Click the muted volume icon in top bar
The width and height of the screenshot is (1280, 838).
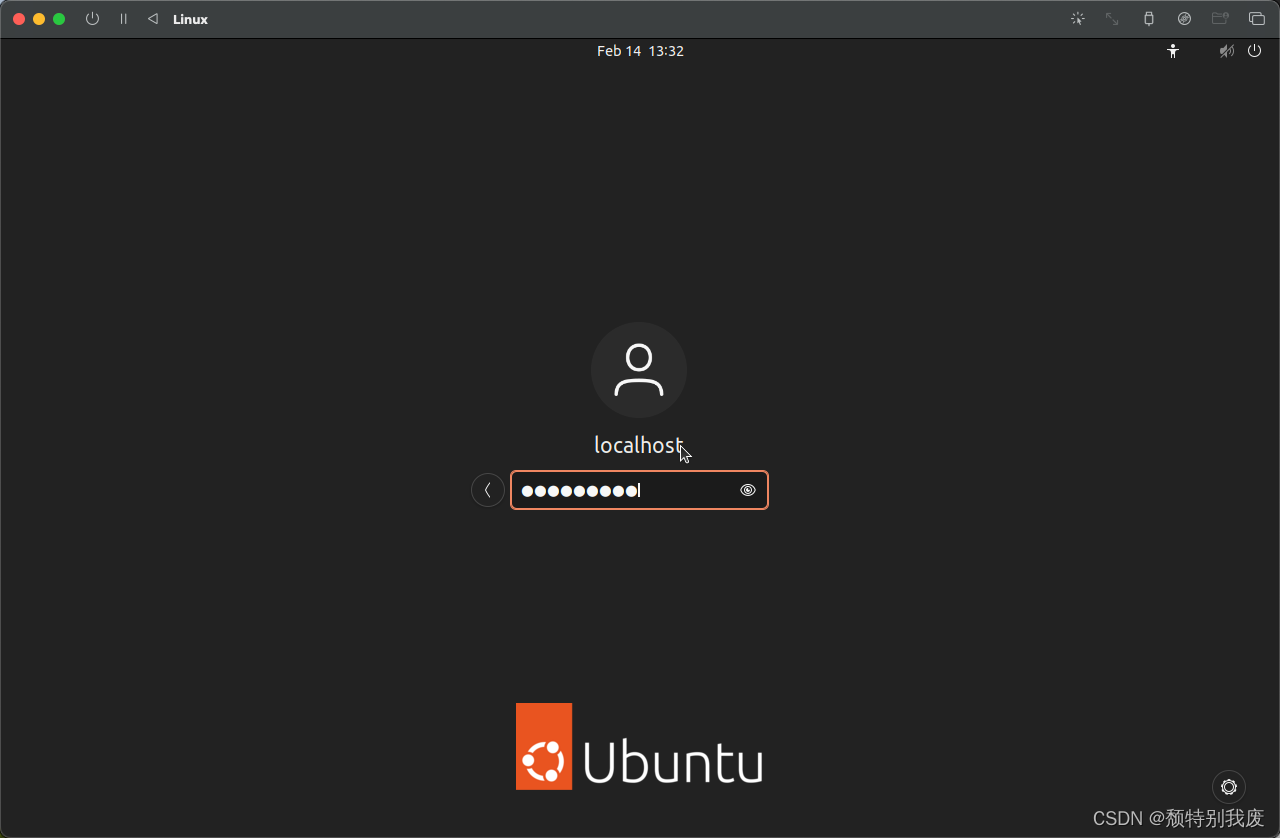tap(1227, 51)
